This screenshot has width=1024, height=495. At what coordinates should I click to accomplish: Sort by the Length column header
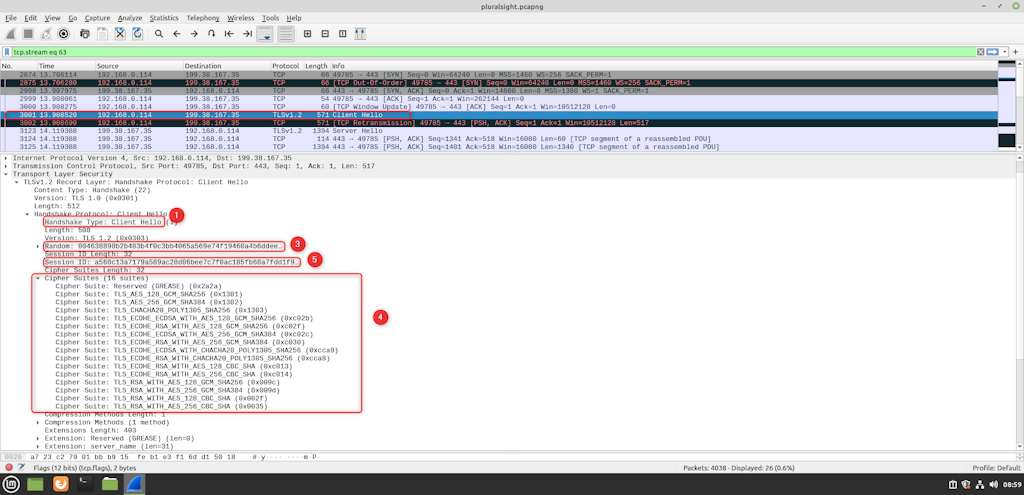[x=317, y=66]
